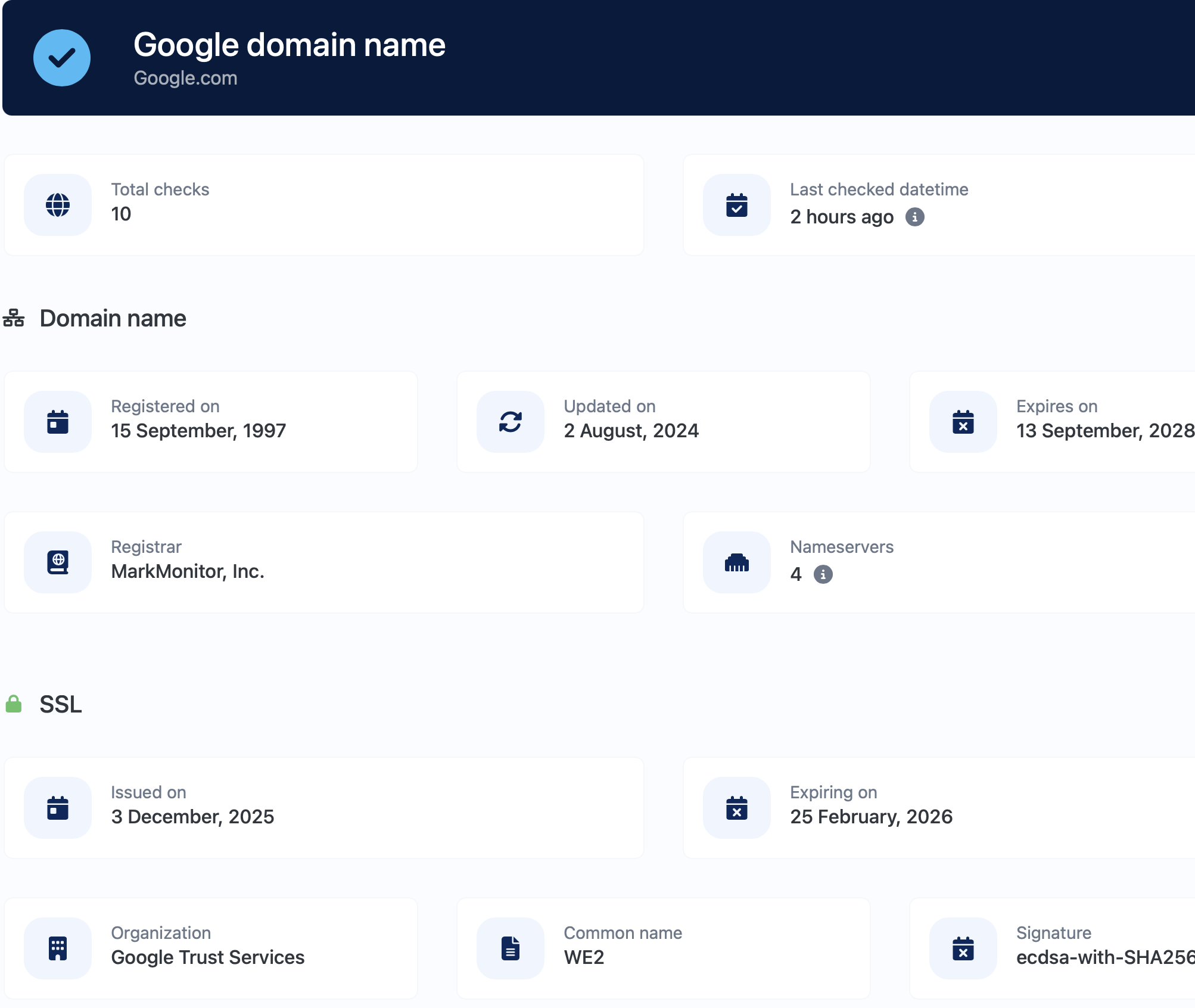Click the Organization building icon
The image size is (1195, 1008).
pos(58,948)
